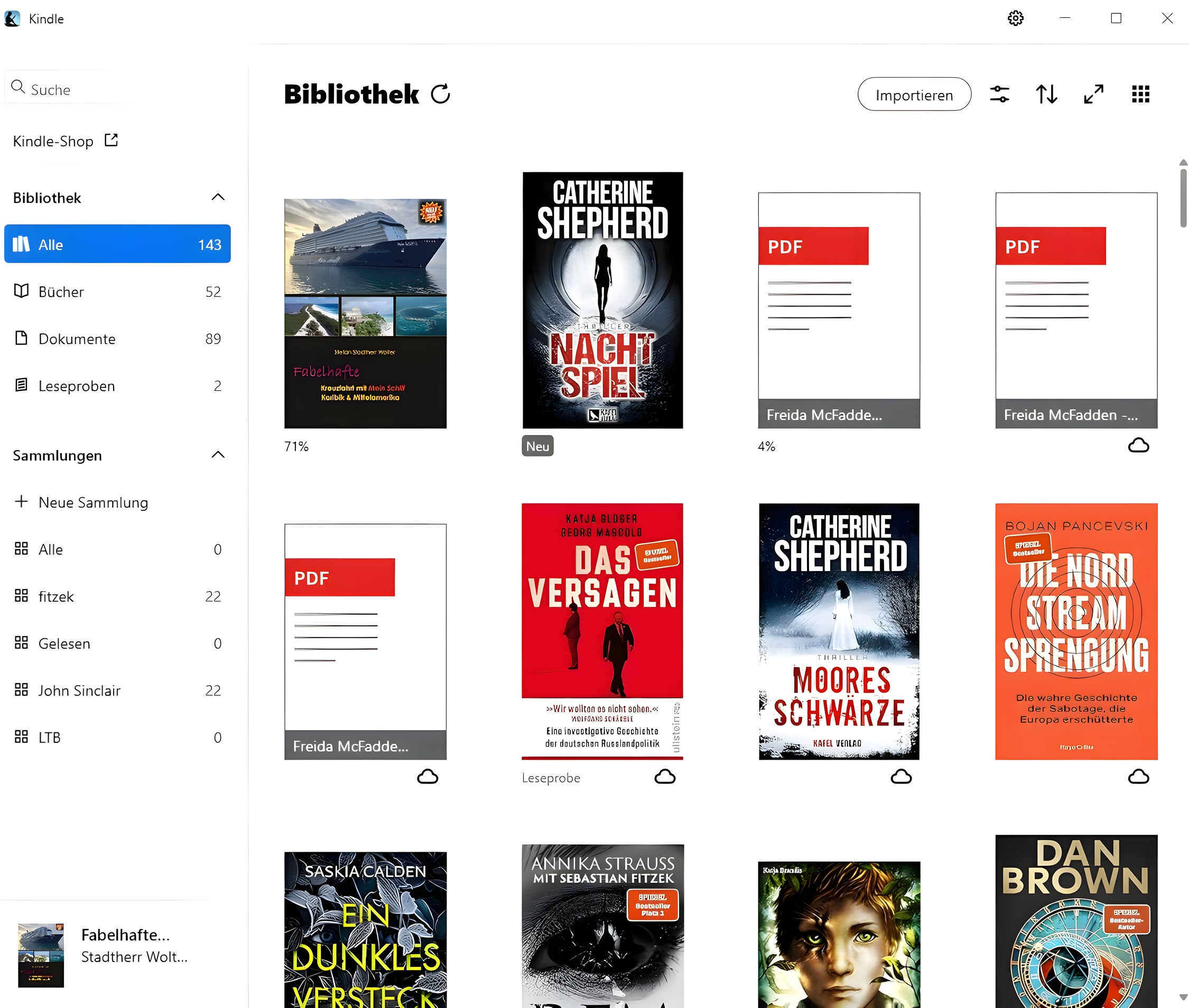Open Catherine Shepherd Nachtspiel cover

602,300
